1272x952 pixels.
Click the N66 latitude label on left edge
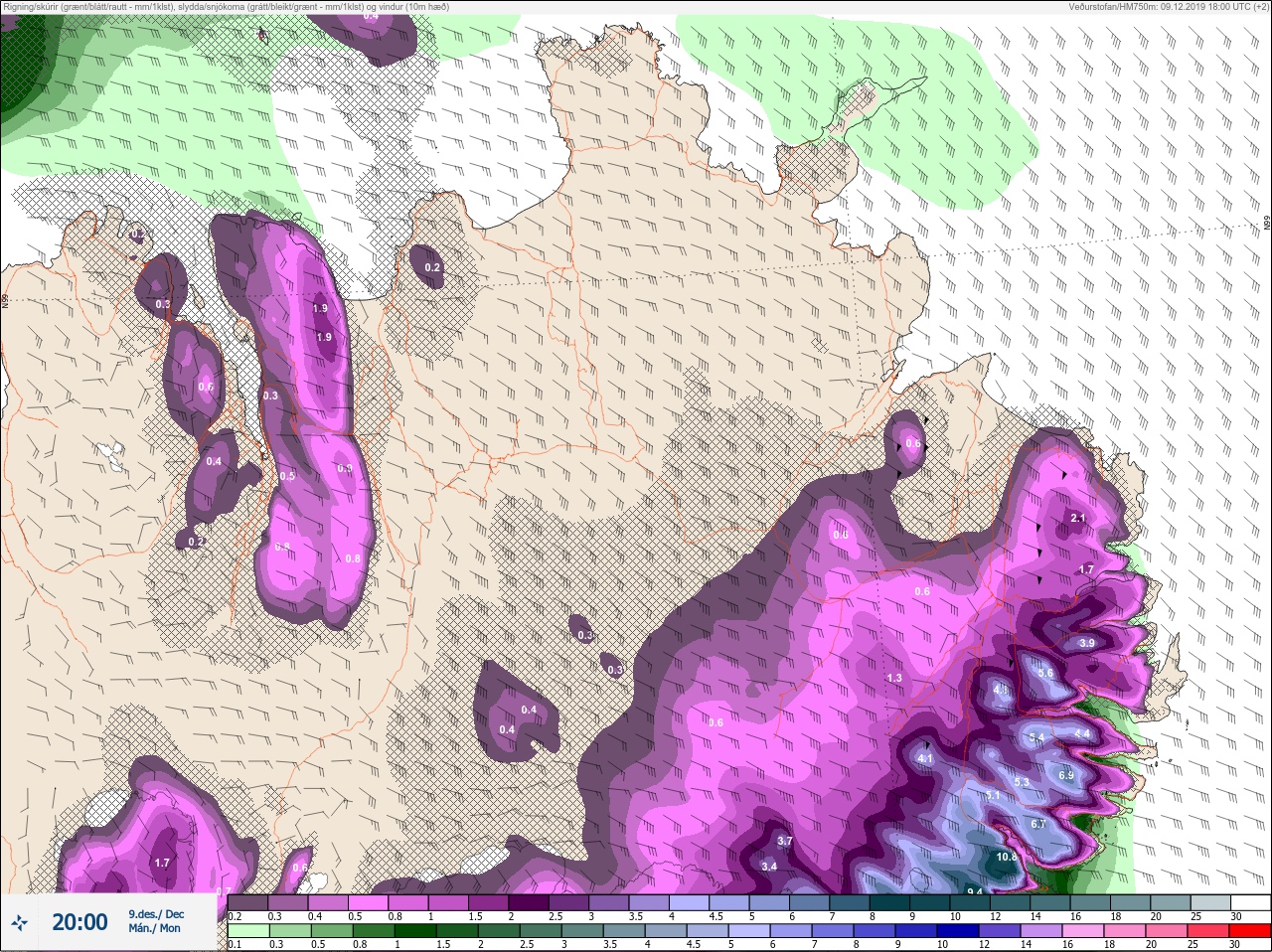point(5,299)
